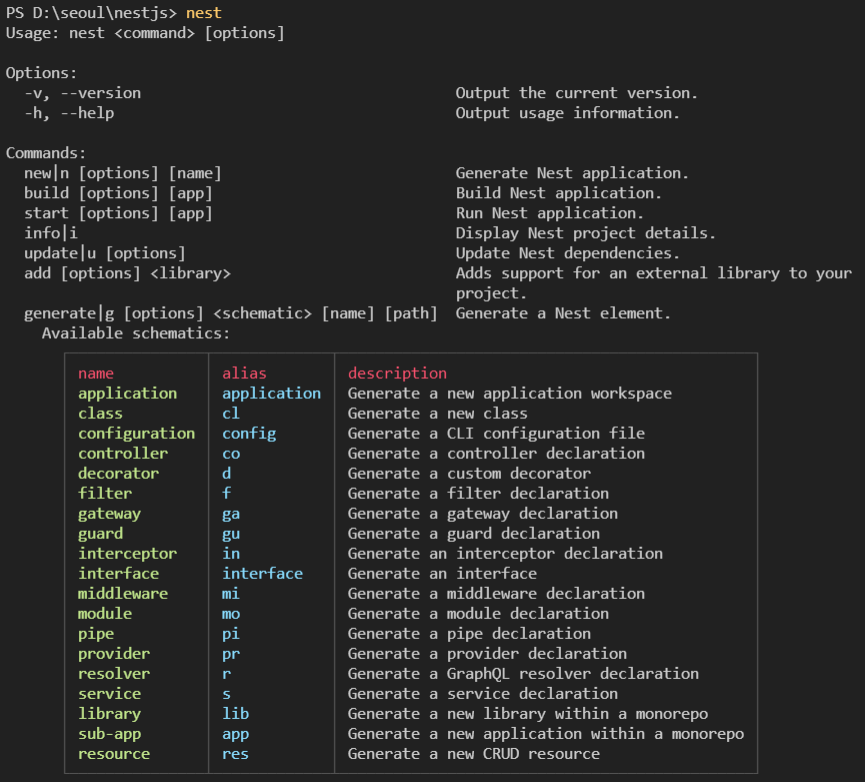Click the 'start [options] [app]' command line

coord(118,213)
